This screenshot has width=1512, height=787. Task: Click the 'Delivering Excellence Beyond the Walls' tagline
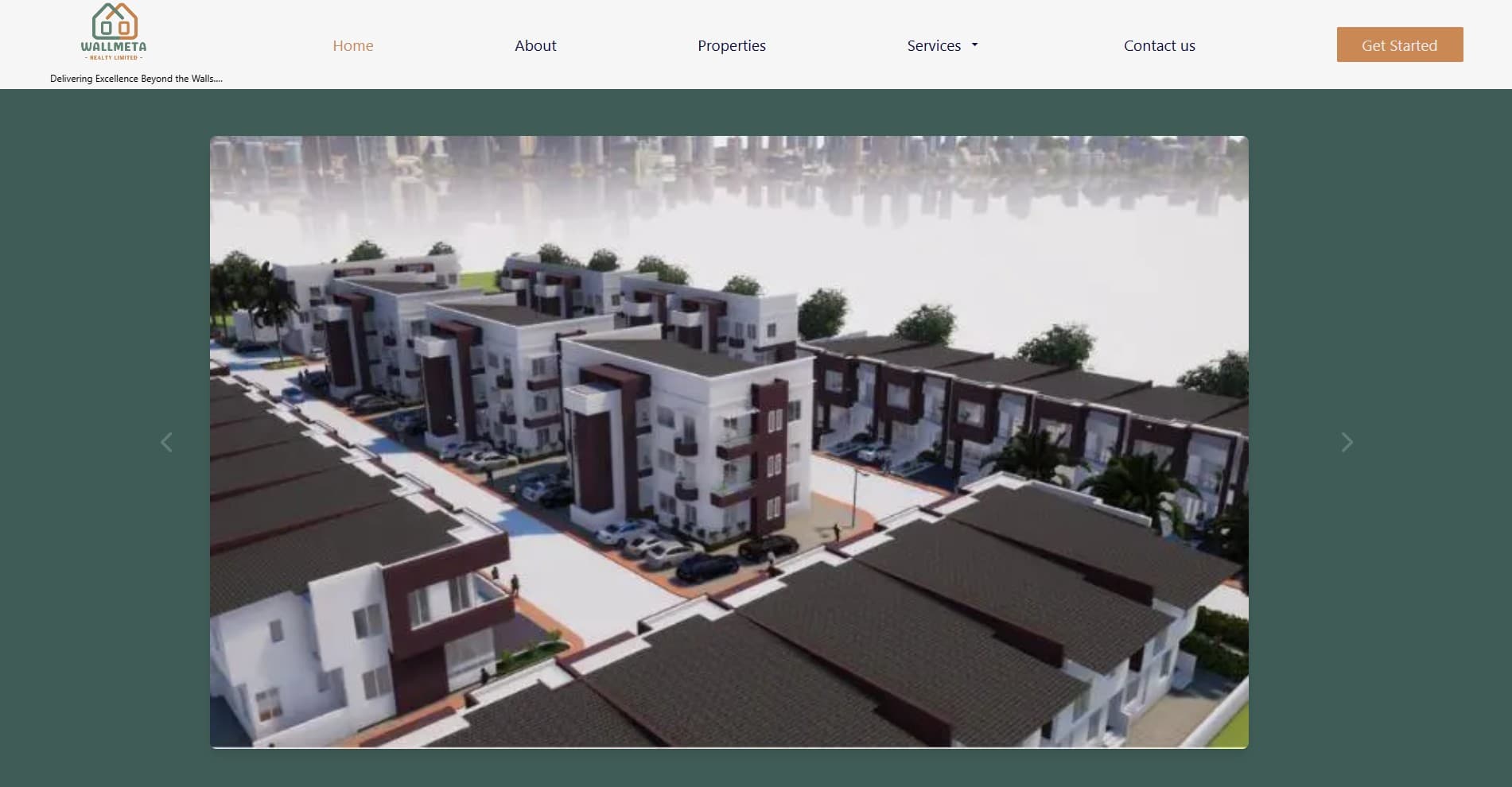(136, 79)
